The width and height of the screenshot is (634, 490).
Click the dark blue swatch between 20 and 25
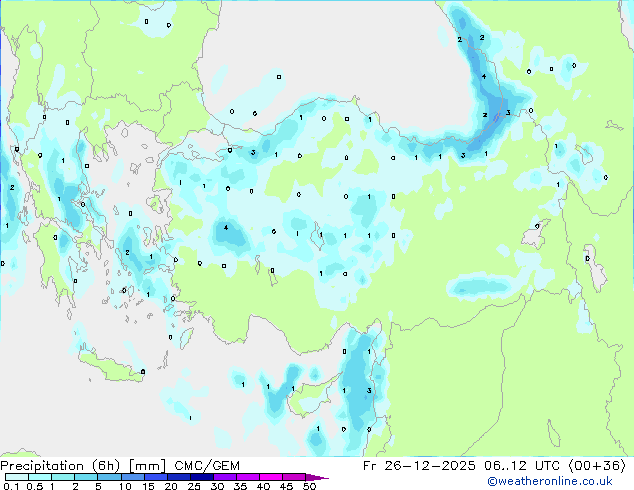[x=178, y=477]
